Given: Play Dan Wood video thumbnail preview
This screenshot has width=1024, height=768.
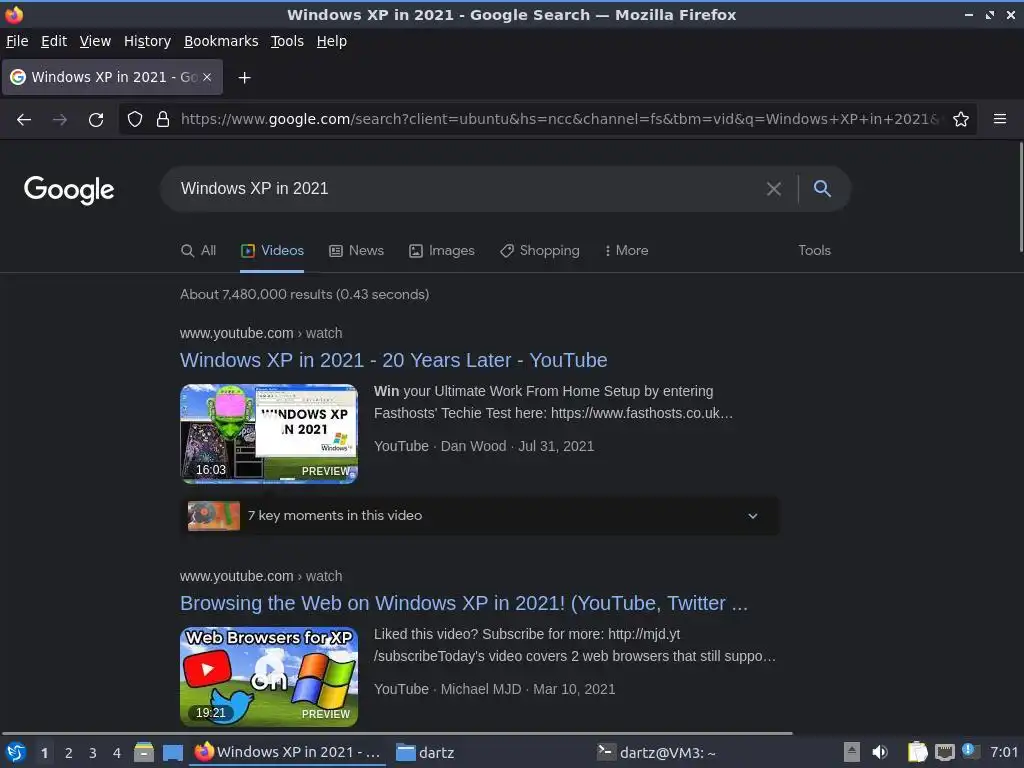Looking at the screenshot, I should point(269,434).
